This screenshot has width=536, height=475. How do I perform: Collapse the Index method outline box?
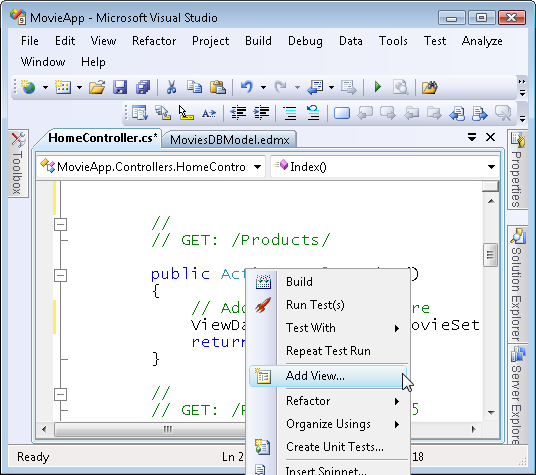click(x=61, y=275)
